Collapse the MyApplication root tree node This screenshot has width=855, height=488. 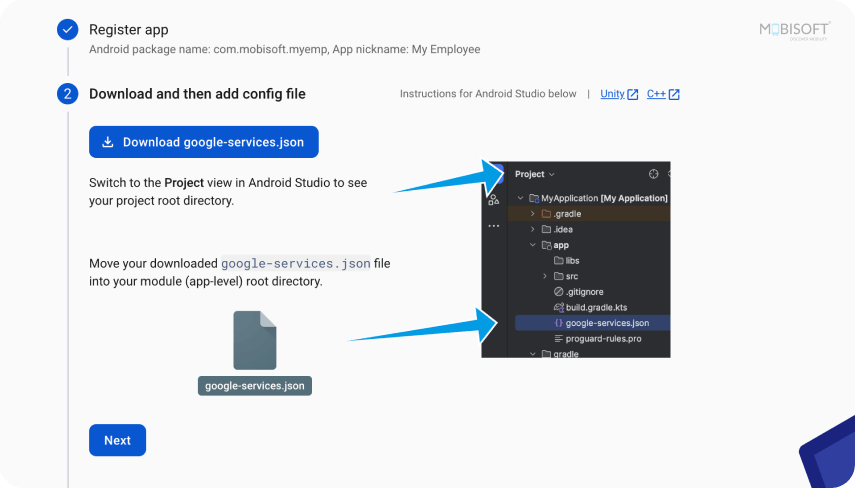[520, 198]
